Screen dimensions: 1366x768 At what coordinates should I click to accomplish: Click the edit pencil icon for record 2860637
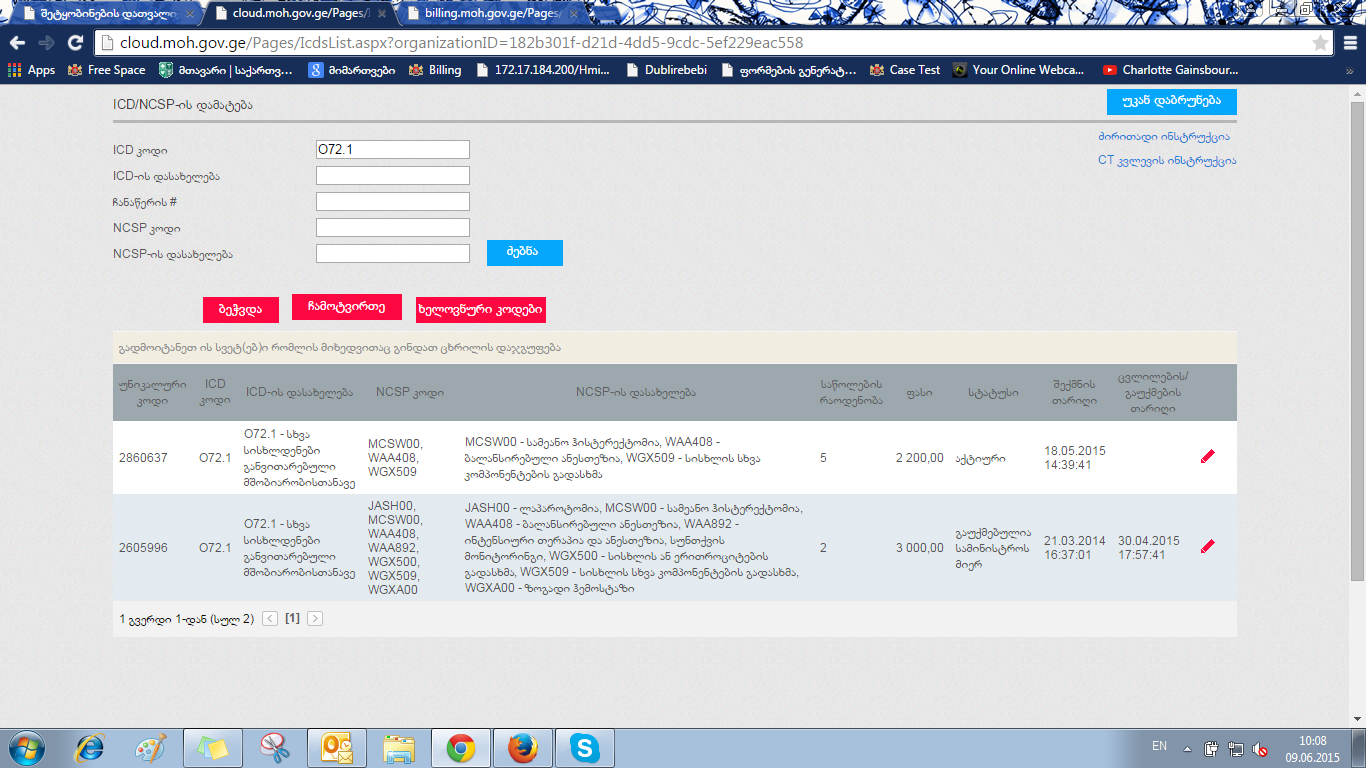coord(1207,457)
